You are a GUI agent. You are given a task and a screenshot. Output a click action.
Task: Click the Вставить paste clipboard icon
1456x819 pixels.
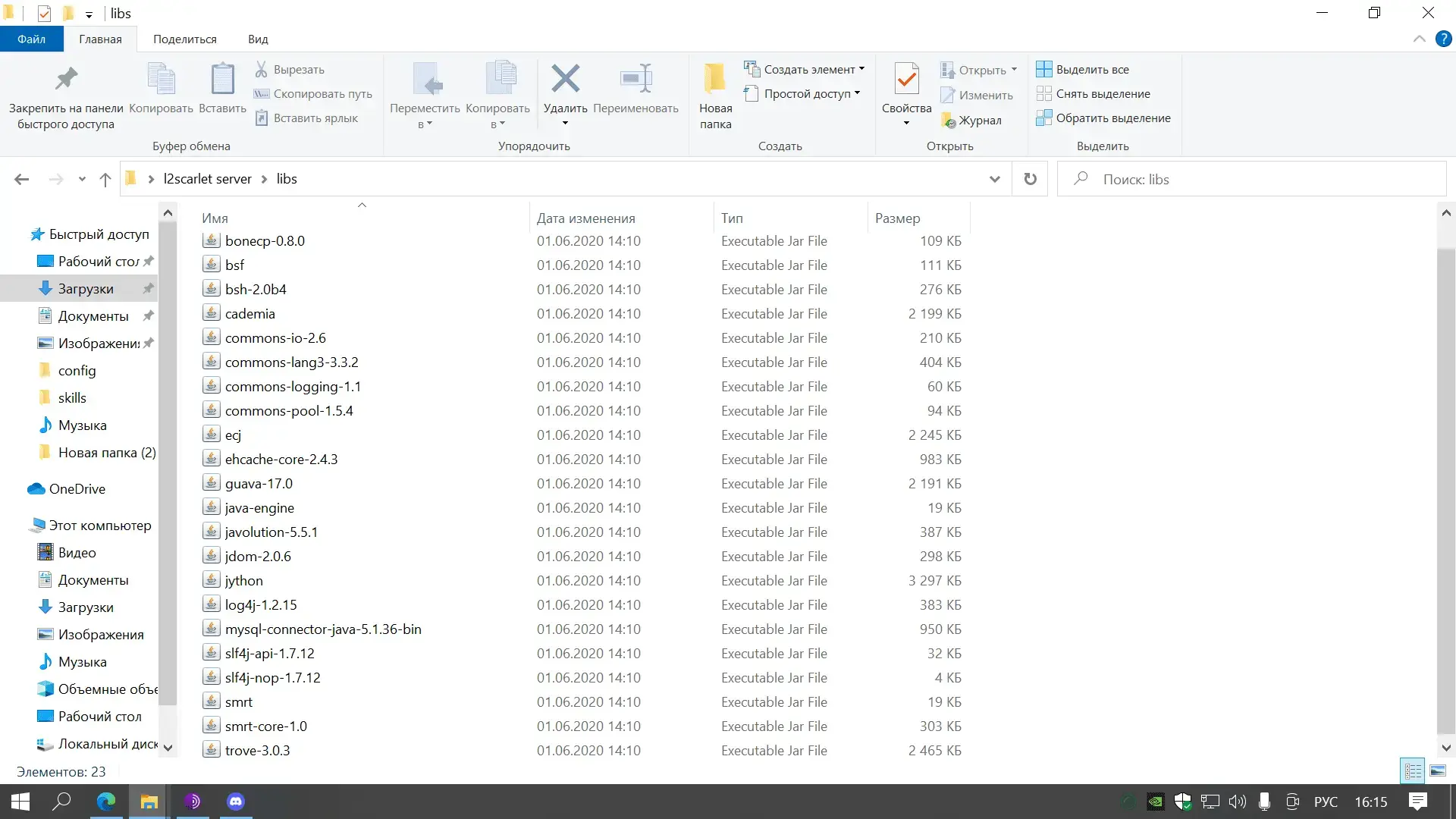coord(222,78)
